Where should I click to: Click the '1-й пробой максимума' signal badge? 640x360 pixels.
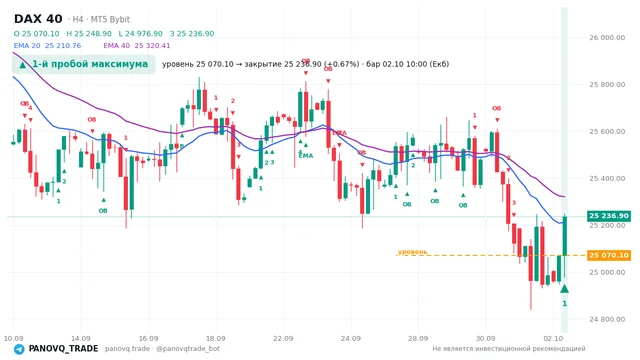coord(84,64)
